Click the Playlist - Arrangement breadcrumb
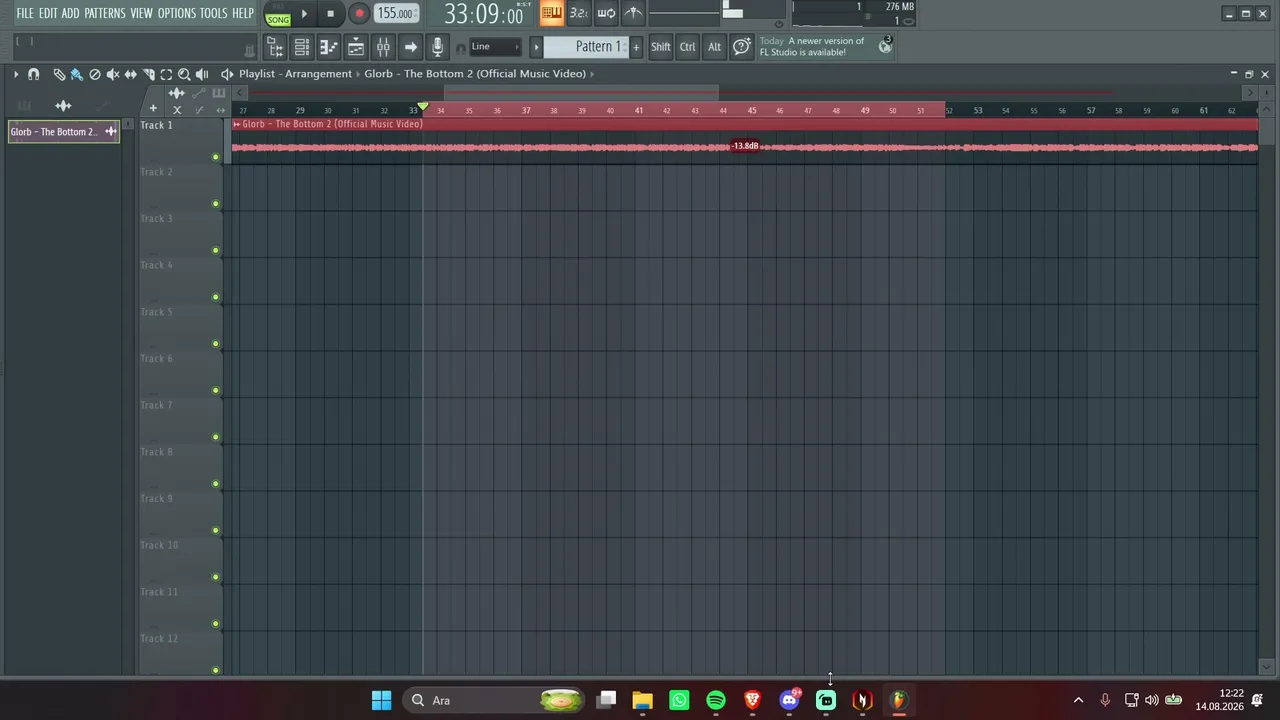The height and width of the screenshot is (720, 1280). pos(295,74)
